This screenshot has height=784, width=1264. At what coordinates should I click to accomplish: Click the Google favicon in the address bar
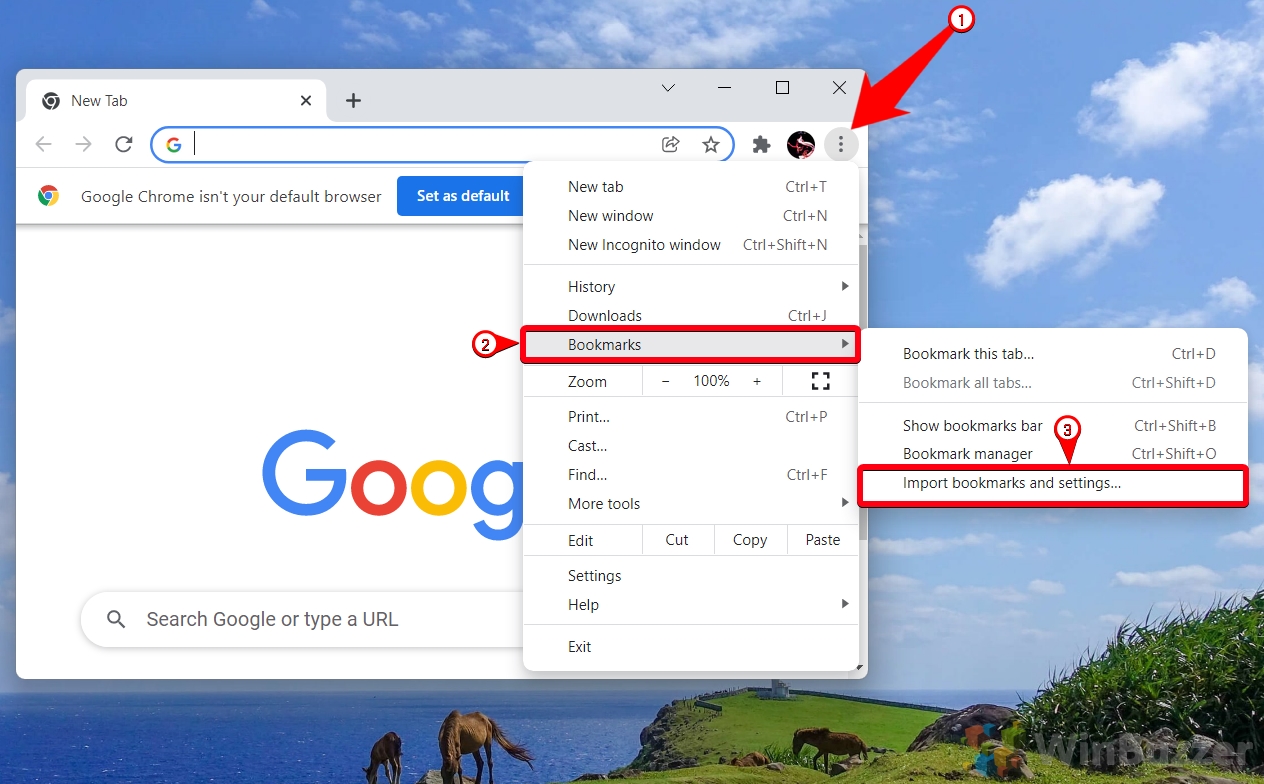[x=174, y=144]
